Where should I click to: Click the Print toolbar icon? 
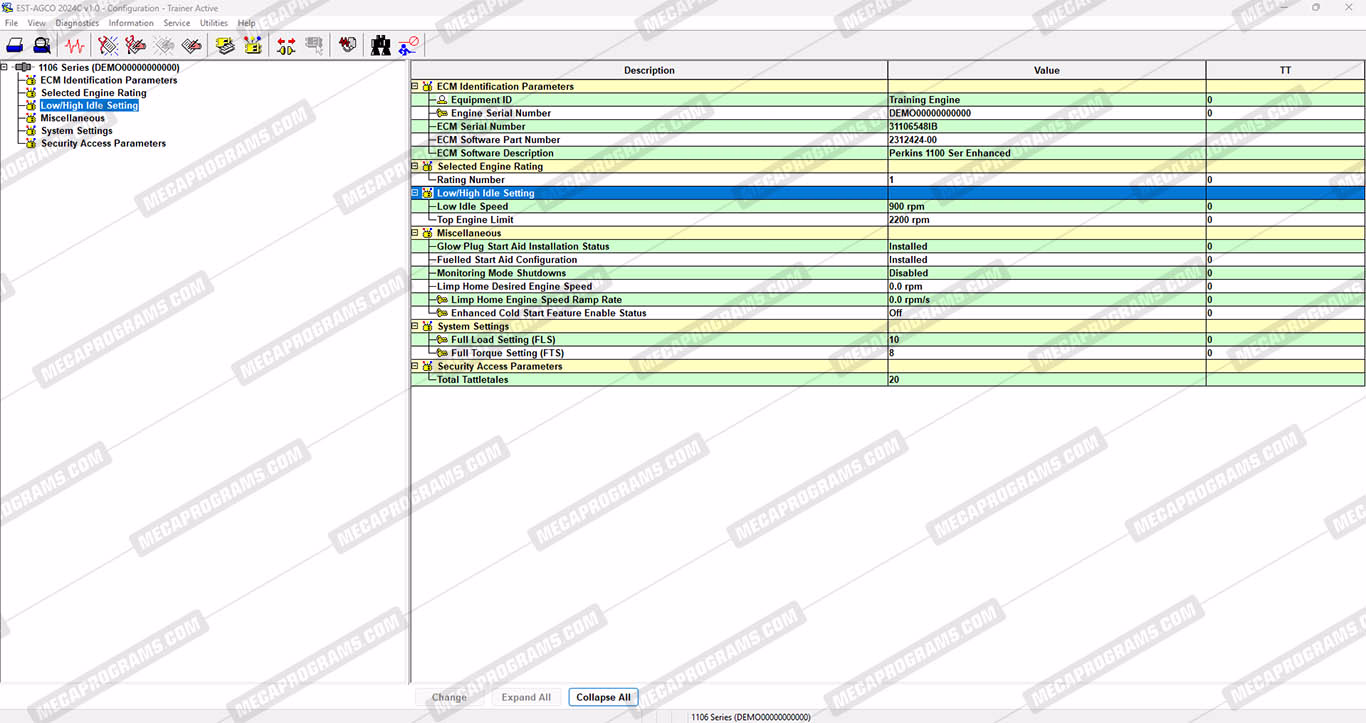tap(15, 45)
